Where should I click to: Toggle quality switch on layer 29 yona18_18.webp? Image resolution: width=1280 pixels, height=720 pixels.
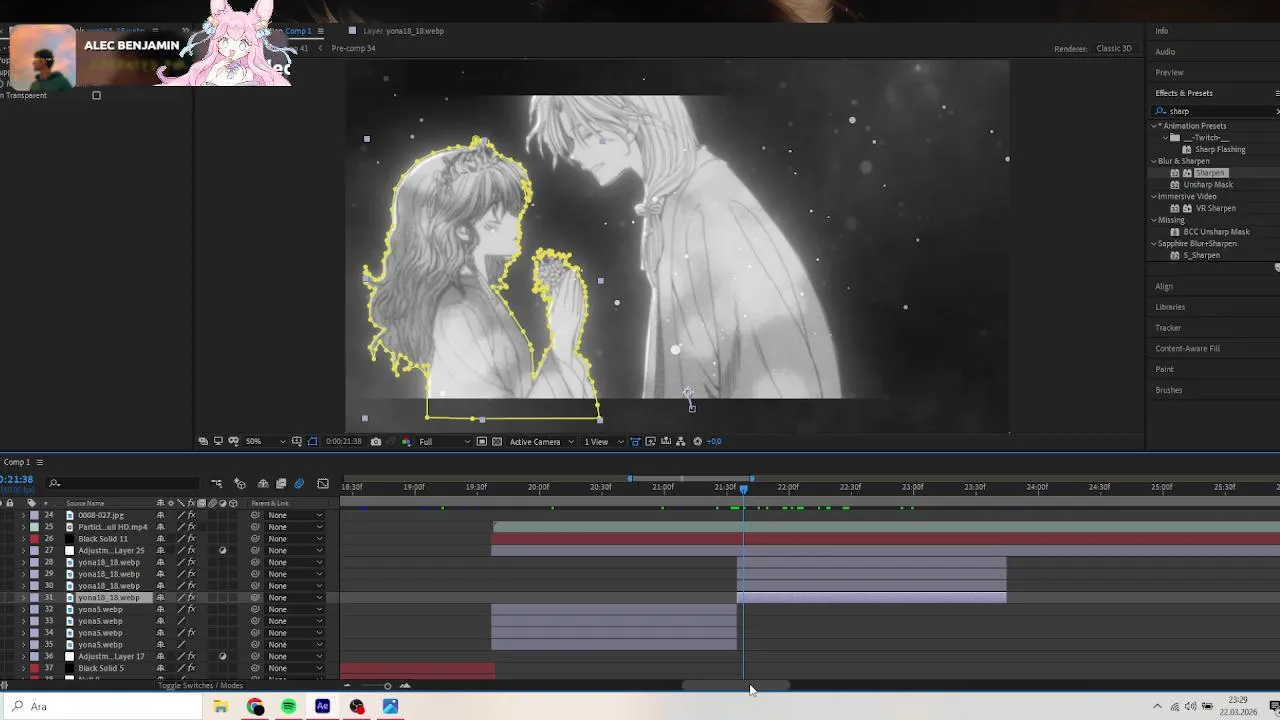(181, 574)
